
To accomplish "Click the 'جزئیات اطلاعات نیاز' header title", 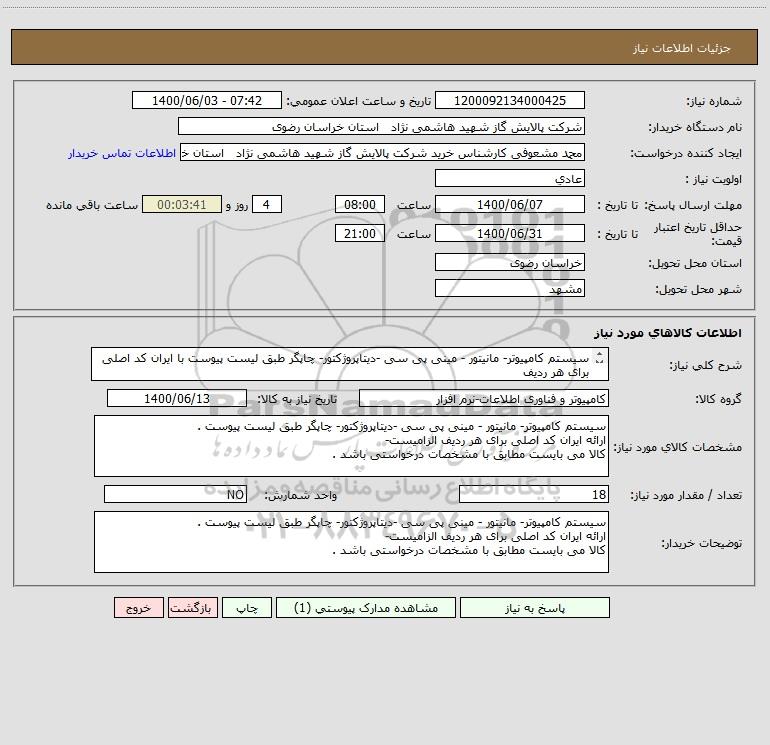I will tap(681, 48).
